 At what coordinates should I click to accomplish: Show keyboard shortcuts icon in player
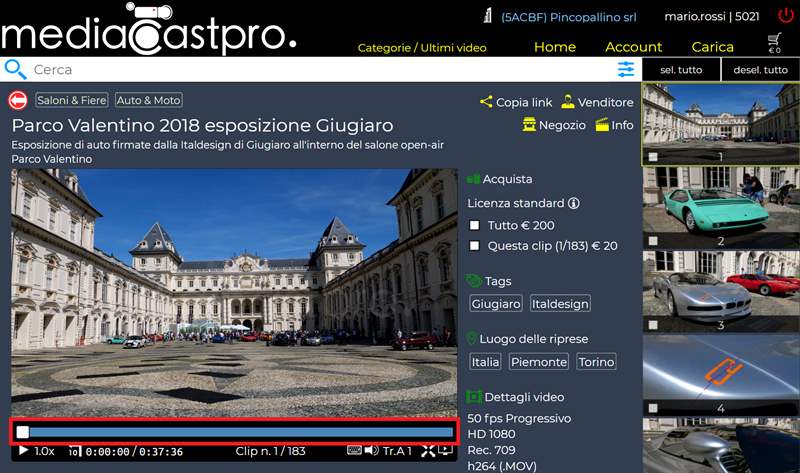[354, 450]
